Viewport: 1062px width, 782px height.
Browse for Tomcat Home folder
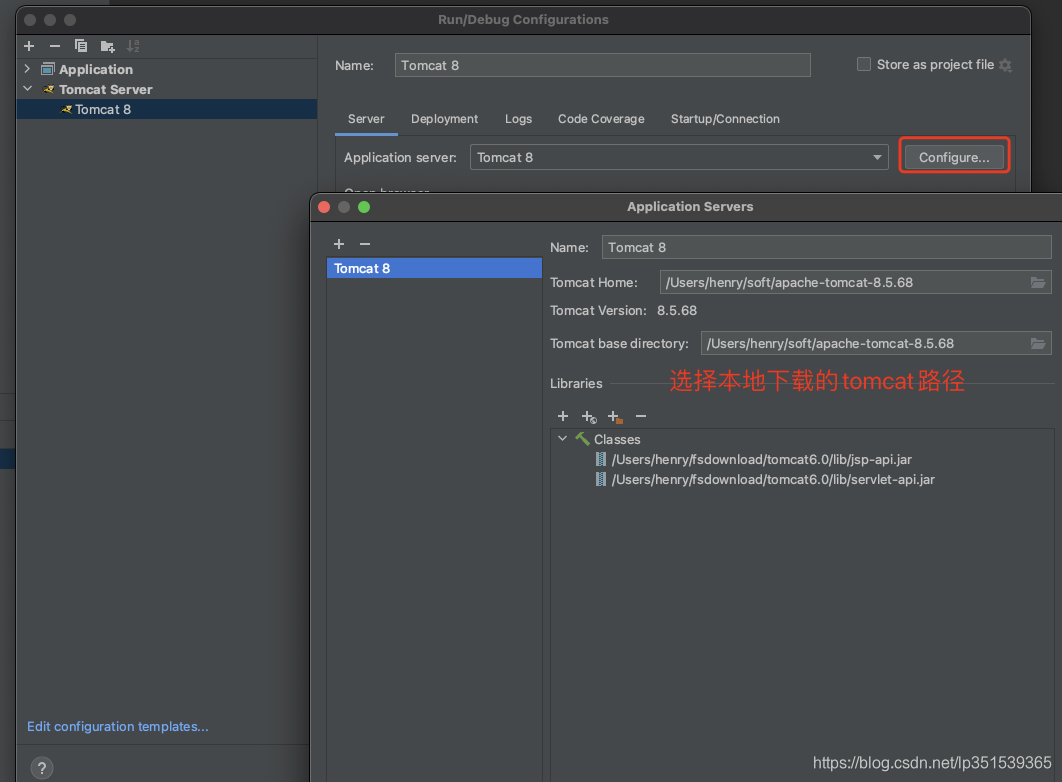pos(1038,282)
